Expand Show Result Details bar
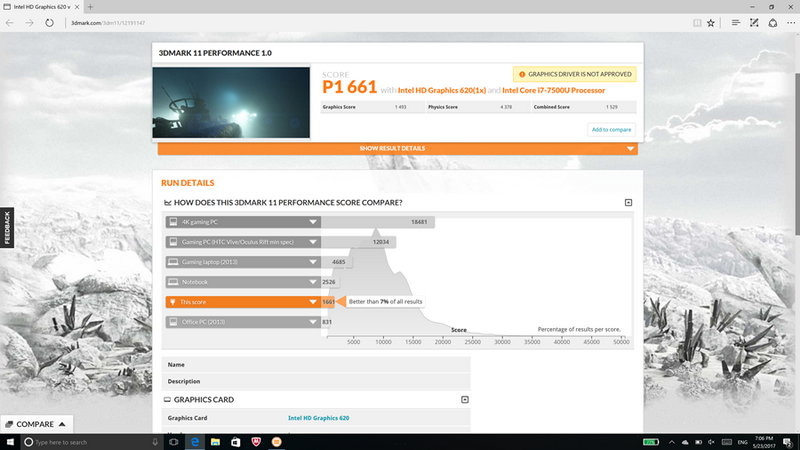 [397, 148]
